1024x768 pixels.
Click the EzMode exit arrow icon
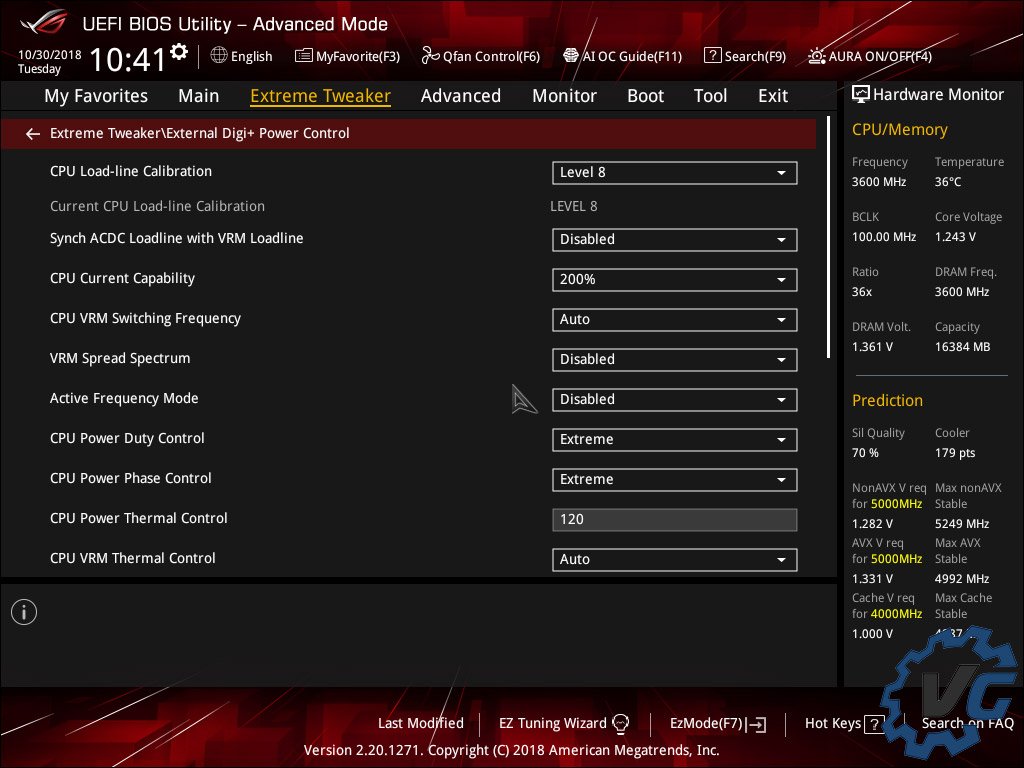click(756, 724)
